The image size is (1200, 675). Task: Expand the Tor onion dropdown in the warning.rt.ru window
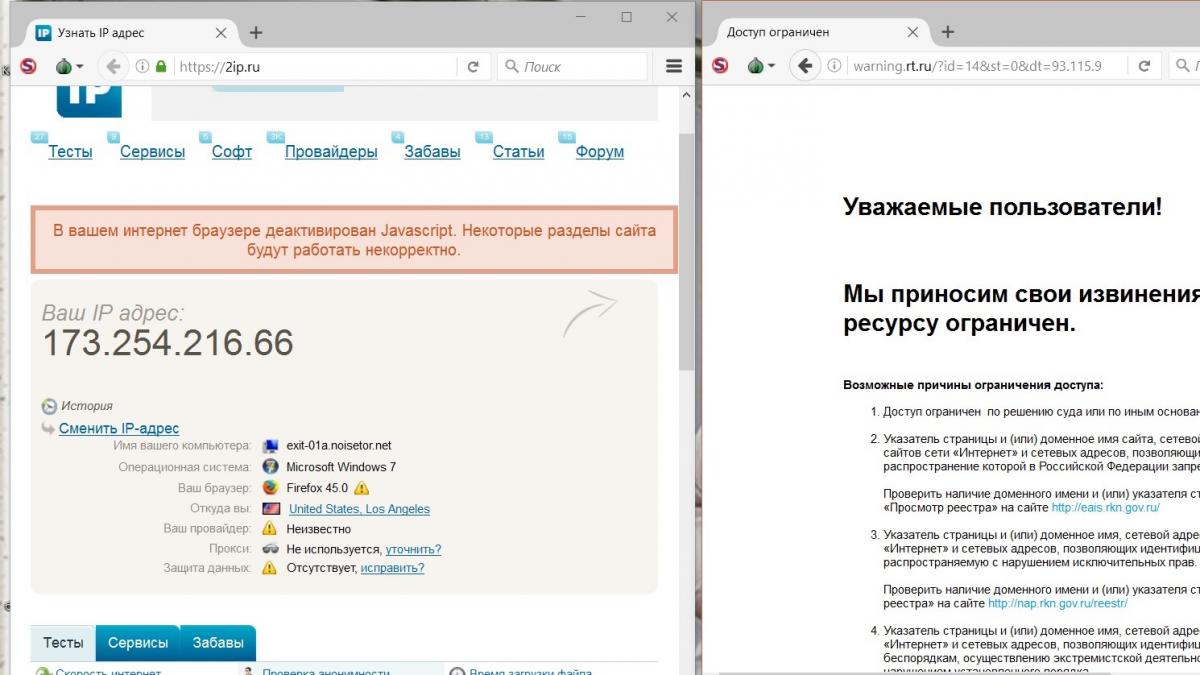[x=757, y=67]
